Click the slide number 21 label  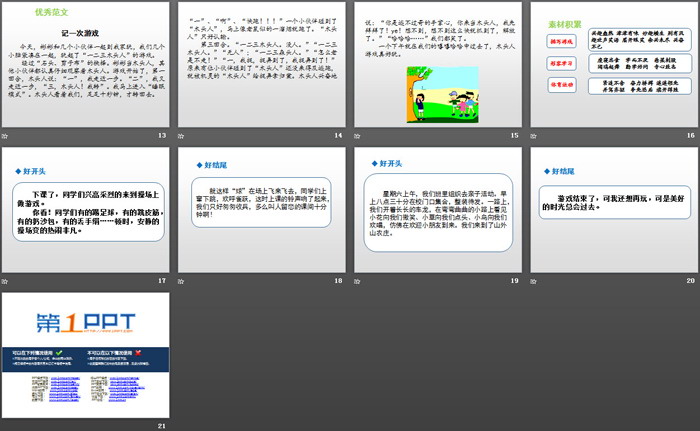(x=161, y=426)
